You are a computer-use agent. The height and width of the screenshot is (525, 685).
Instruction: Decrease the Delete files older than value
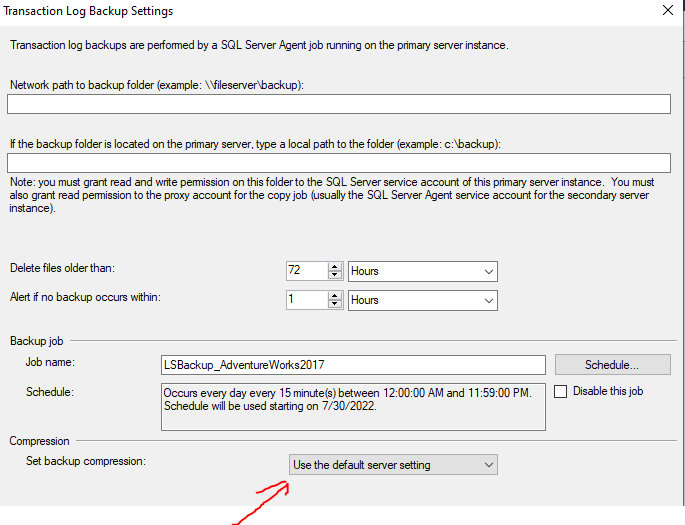click(335, 275)
